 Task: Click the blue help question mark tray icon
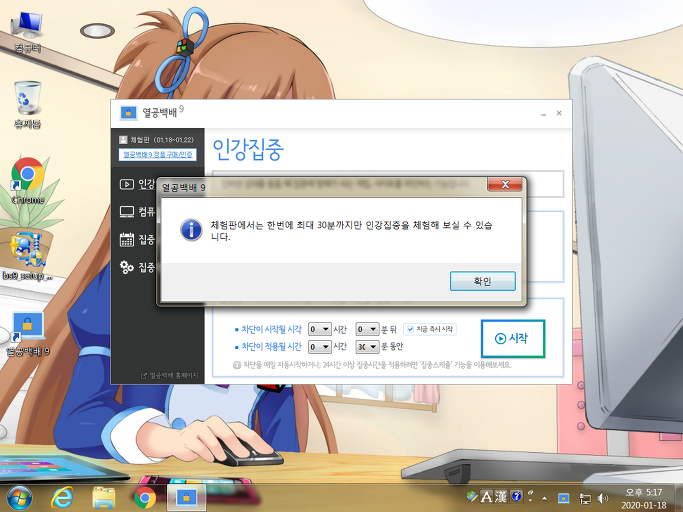click(x=517, y=496)
